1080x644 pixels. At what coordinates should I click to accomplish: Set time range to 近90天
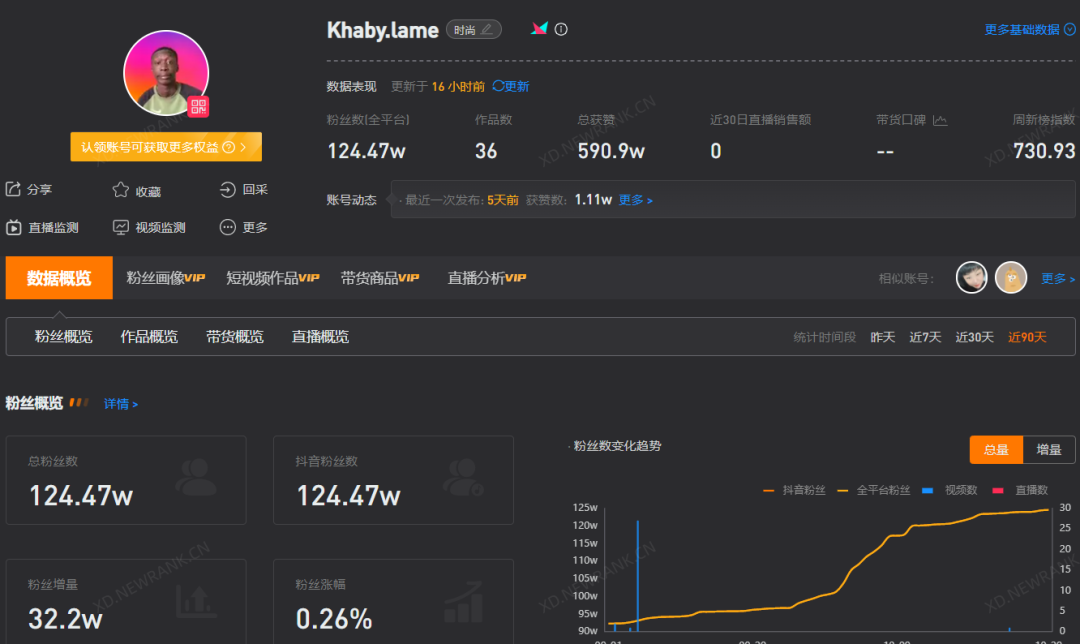coord(1027,337)
